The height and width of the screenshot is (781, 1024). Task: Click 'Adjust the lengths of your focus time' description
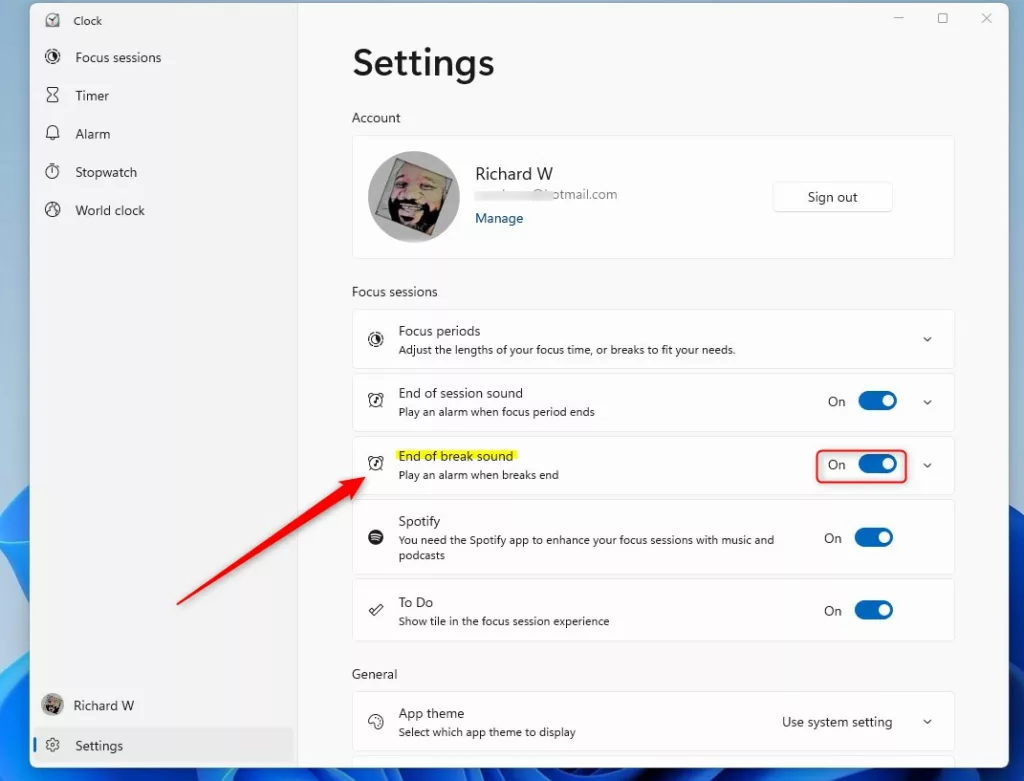pyautogui.click(x=567, y=350)
